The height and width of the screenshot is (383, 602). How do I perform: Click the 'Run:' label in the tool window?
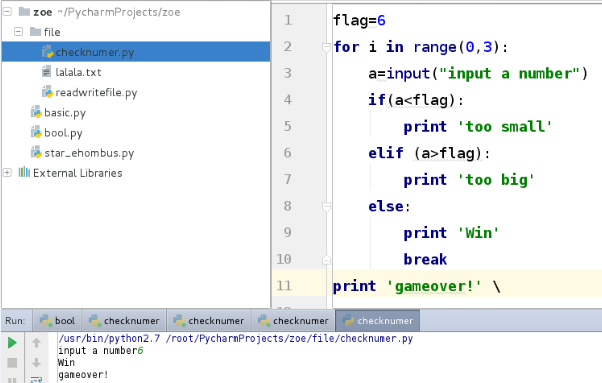coord(15,320)
